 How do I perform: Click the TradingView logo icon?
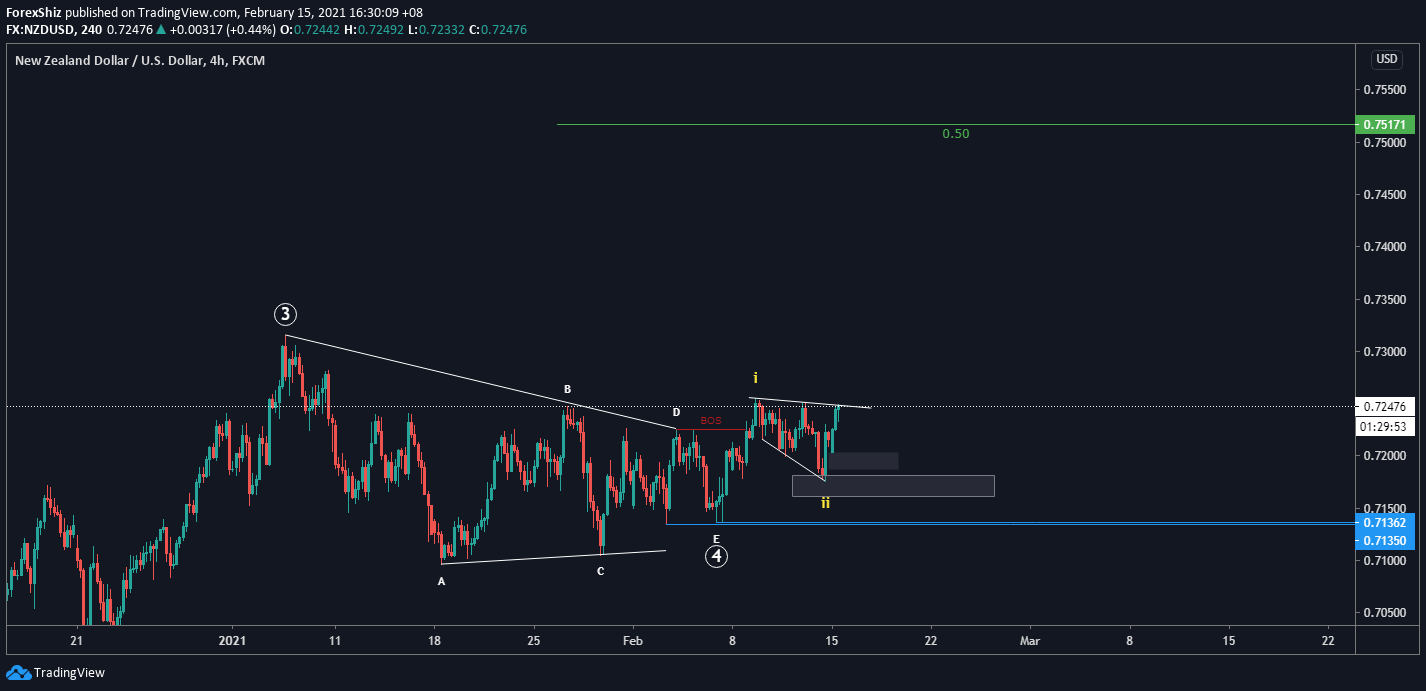(x=18, y=672)
